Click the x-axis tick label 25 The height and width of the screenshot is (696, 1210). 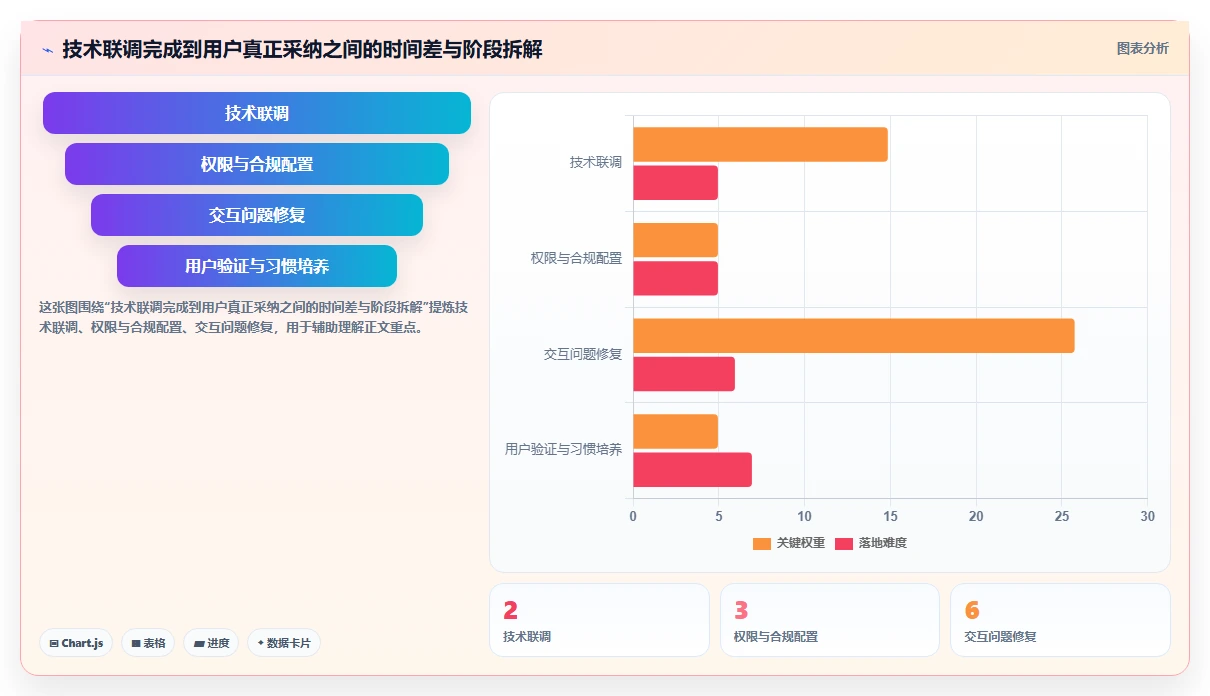[x=1062, y=516]
